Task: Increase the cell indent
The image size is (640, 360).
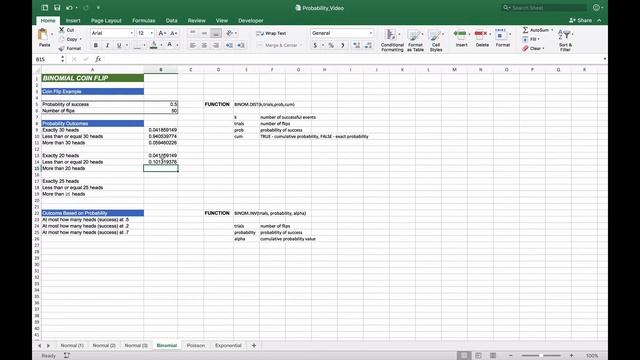Action: (241, 45)
